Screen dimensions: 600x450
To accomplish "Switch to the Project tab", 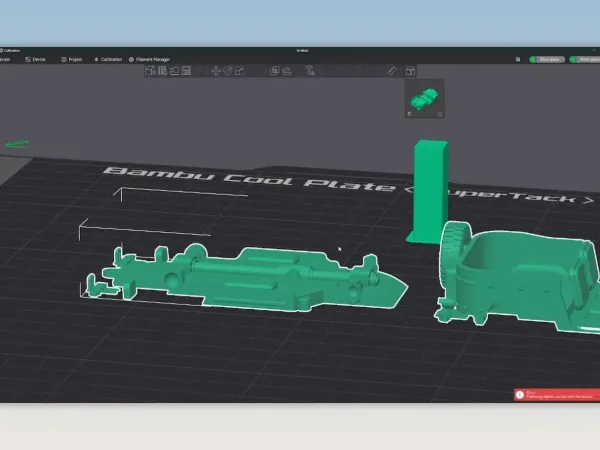I will click(x=72, y=59).
